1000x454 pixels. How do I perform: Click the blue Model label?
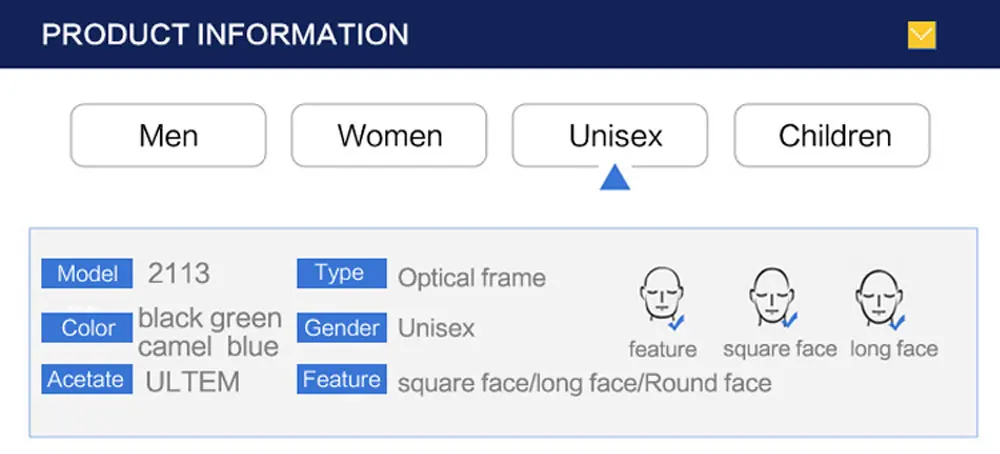(x=87, y=274)
